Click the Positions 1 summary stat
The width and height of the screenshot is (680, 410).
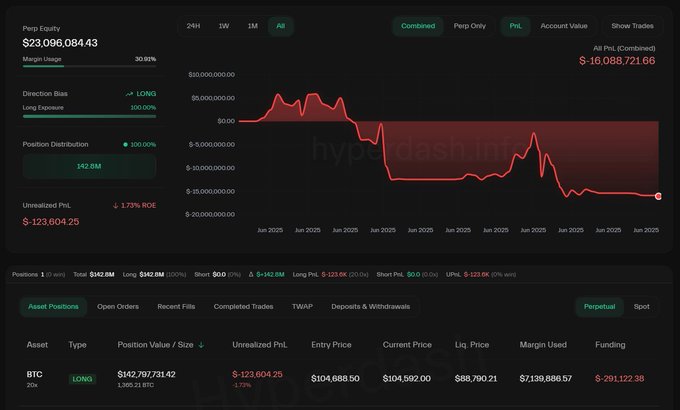click(39, 275)
